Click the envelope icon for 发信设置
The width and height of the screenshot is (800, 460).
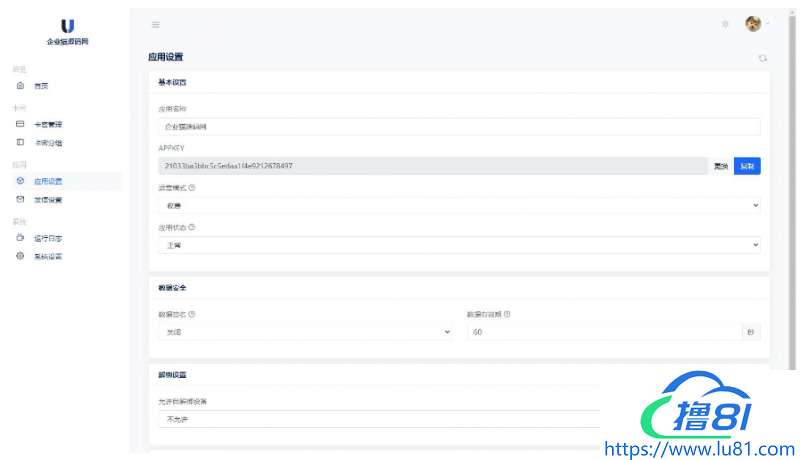[20, 200]
